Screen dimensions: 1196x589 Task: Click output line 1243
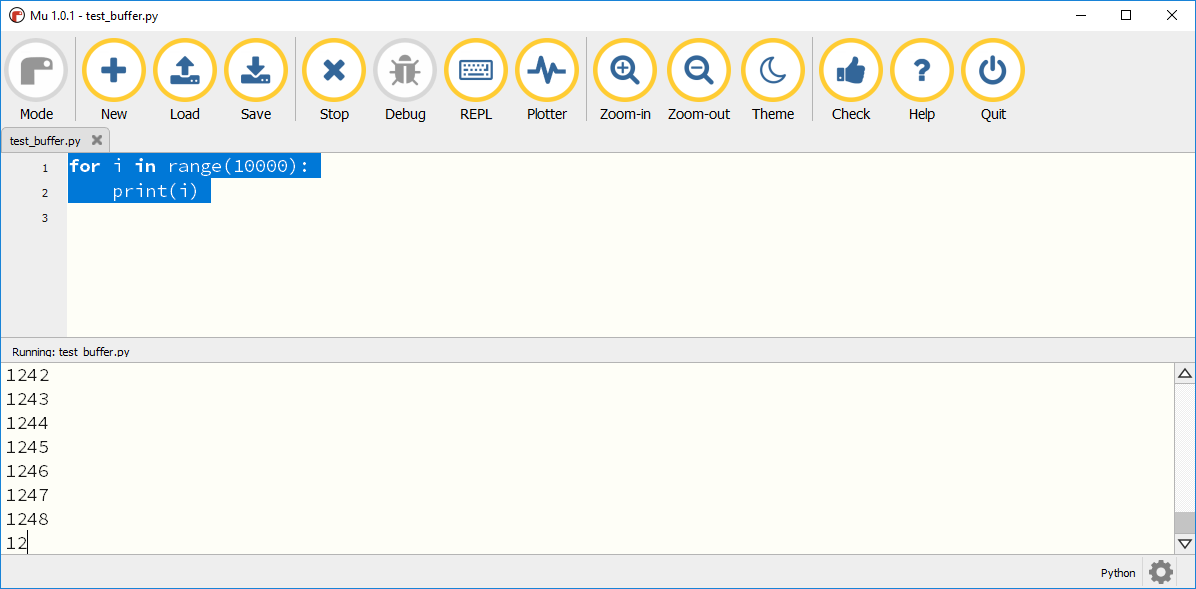[27, 399]
